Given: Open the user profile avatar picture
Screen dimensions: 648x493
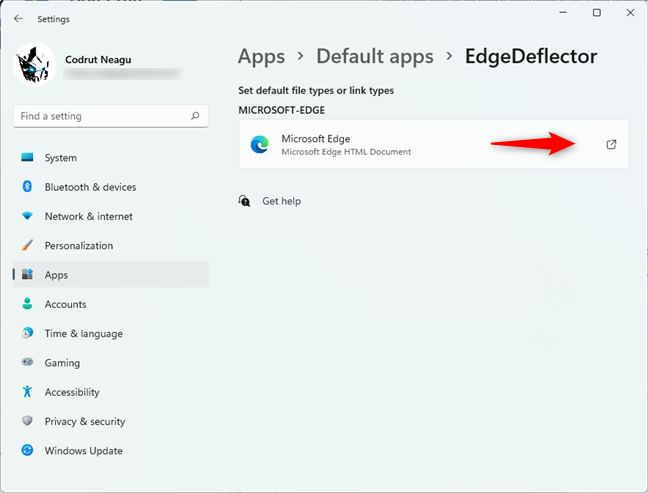Looking at the screenshot, I should [x=35, y=64].
